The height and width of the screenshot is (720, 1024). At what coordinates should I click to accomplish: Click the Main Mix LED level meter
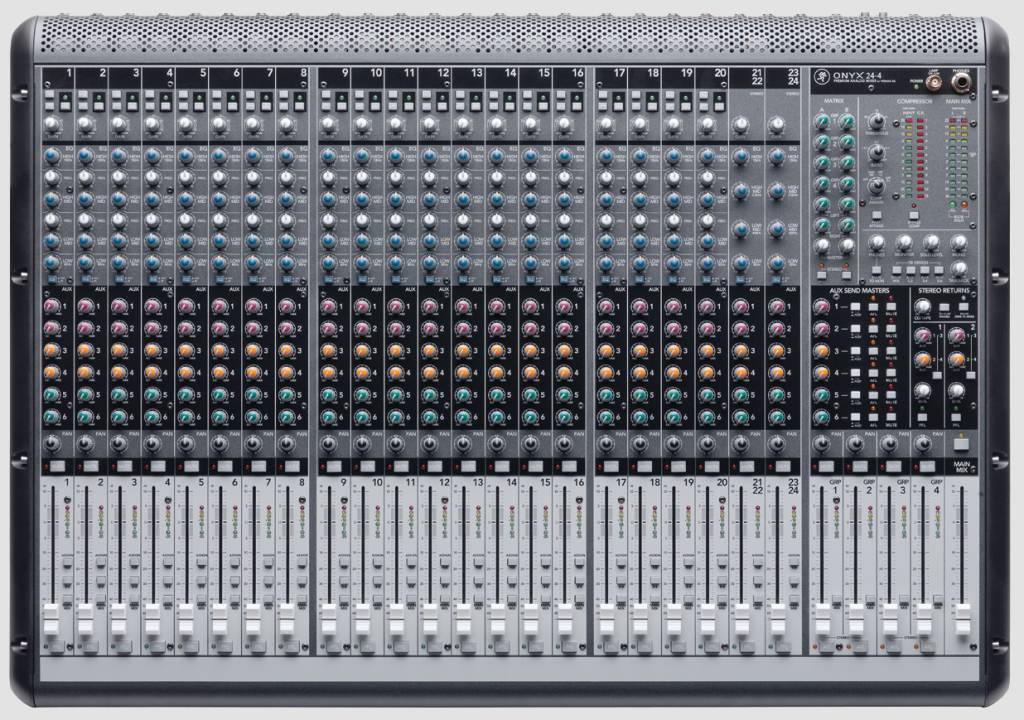tap(957, 155)
